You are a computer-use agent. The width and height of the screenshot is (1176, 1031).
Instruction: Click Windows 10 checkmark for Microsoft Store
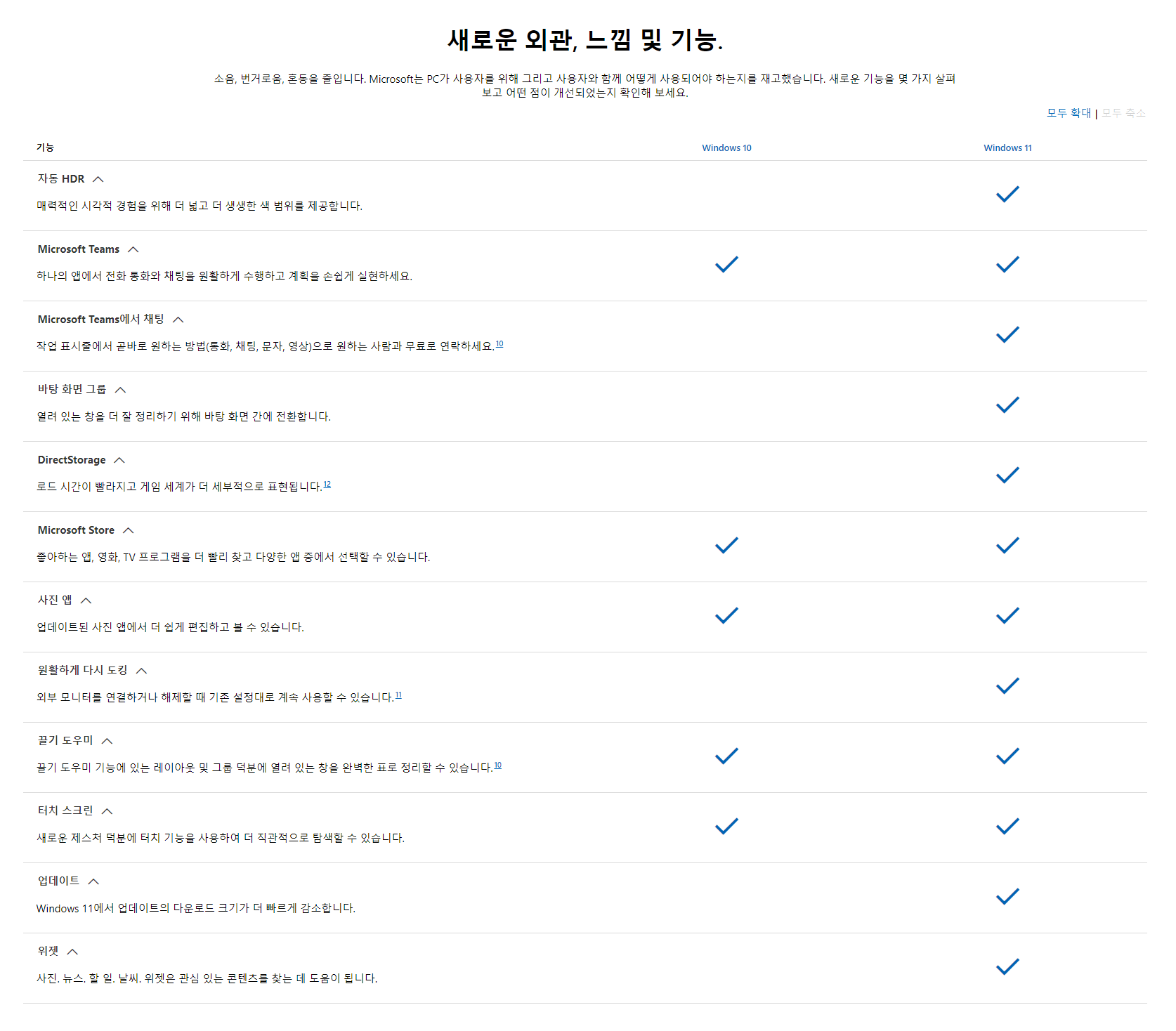tap(726, 546)
